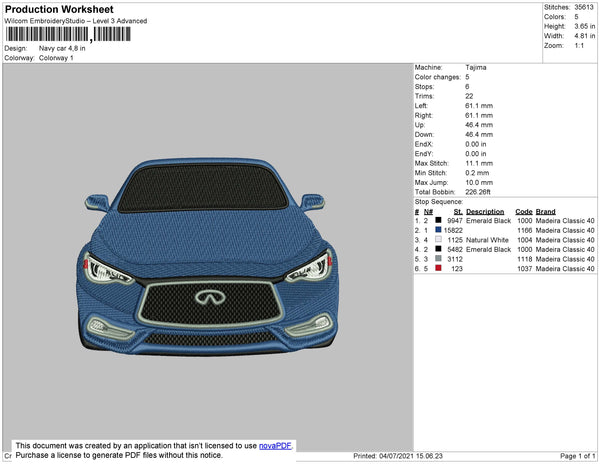This screenshot has width=600, height=464.
Task: Select the white swatch for Natural White
Action: click(438, 240)
